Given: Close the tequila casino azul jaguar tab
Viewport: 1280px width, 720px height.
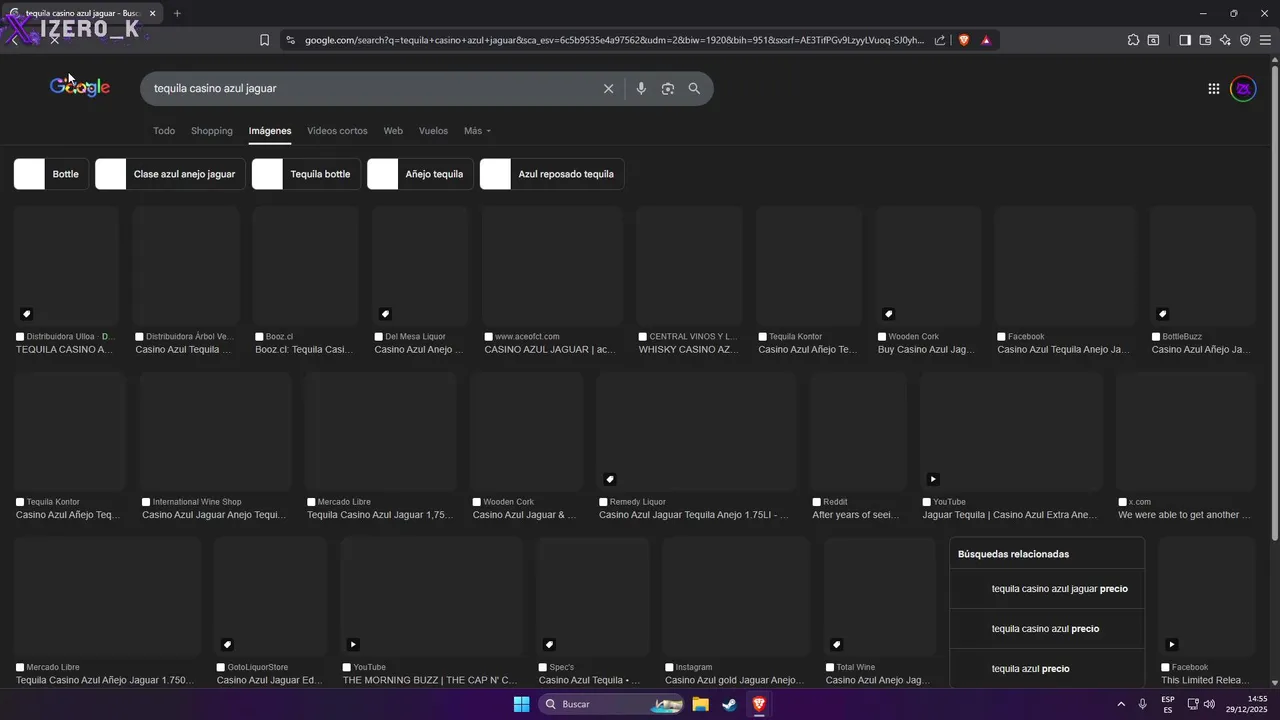Looking at the screenshot, I should 152,13.
